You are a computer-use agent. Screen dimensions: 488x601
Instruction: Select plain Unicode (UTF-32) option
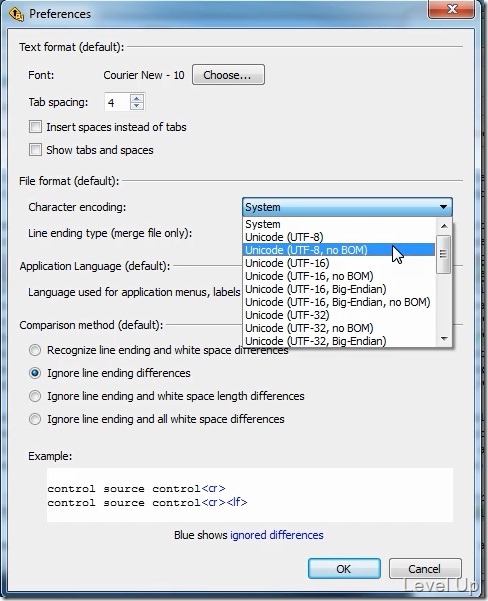tap(339, 315)
